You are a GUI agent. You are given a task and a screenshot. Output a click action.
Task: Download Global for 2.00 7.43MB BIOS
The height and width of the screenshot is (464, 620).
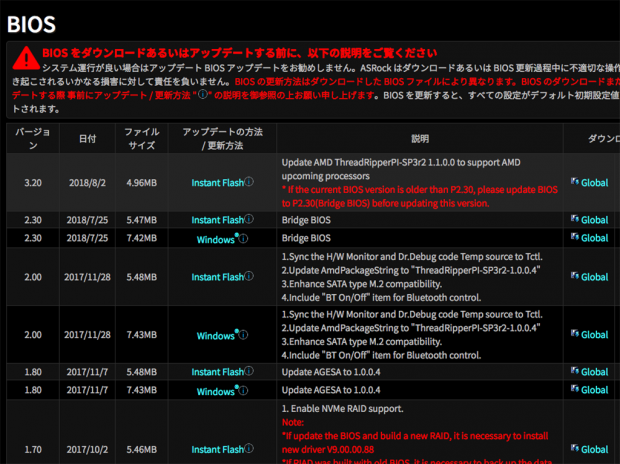pyautogui.click(x=594, y=335)
